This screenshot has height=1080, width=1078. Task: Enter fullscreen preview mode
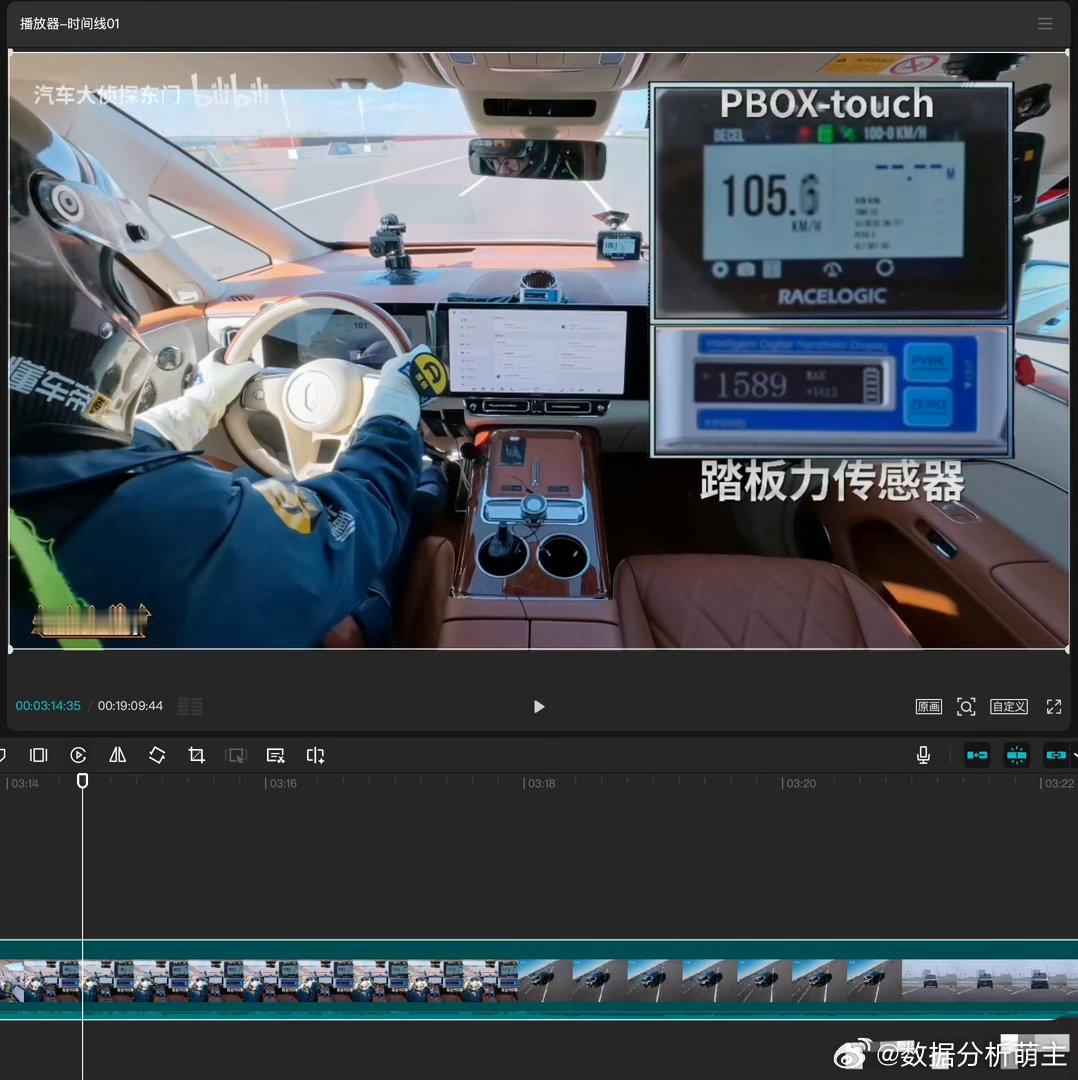click(1053, 707)
